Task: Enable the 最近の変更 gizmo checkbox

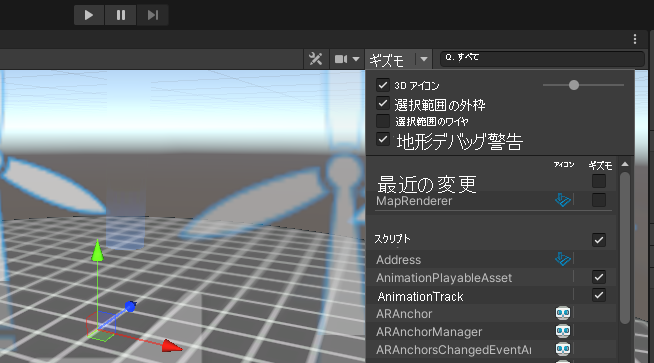Action: [x=599, y=181]
